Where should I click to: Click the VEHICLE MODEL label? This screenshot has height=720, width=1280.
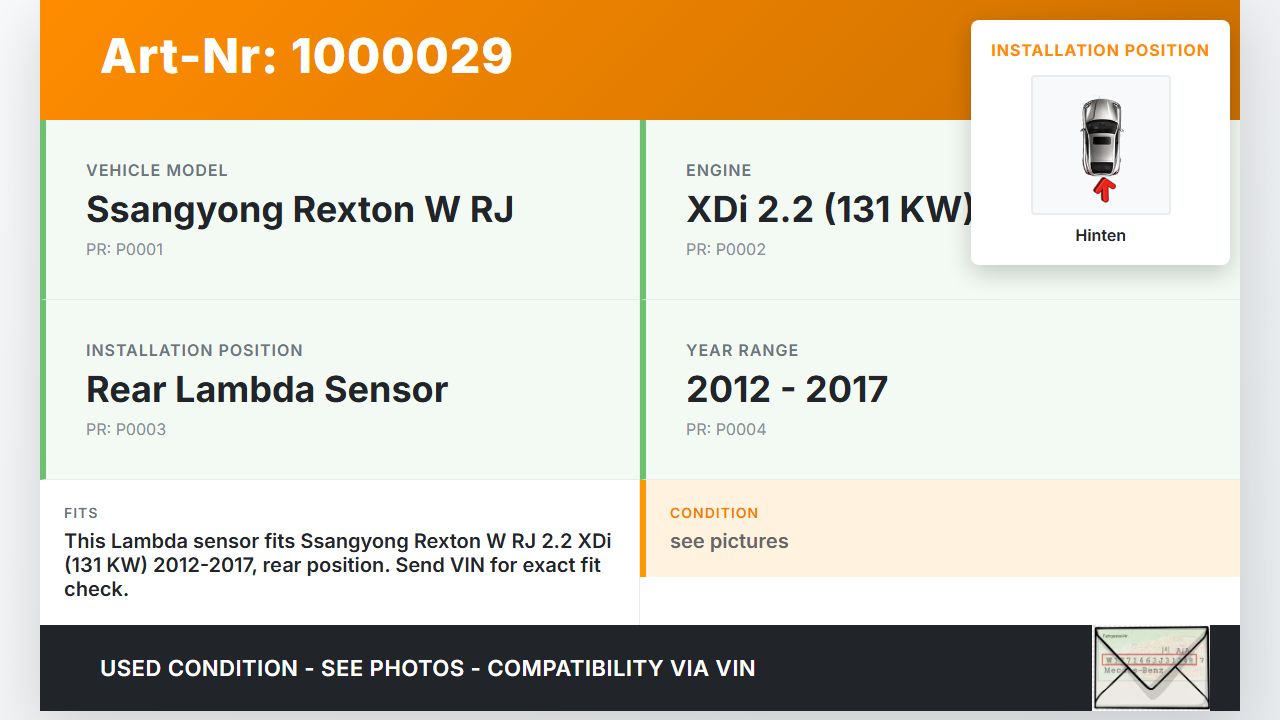click(157, 171)
